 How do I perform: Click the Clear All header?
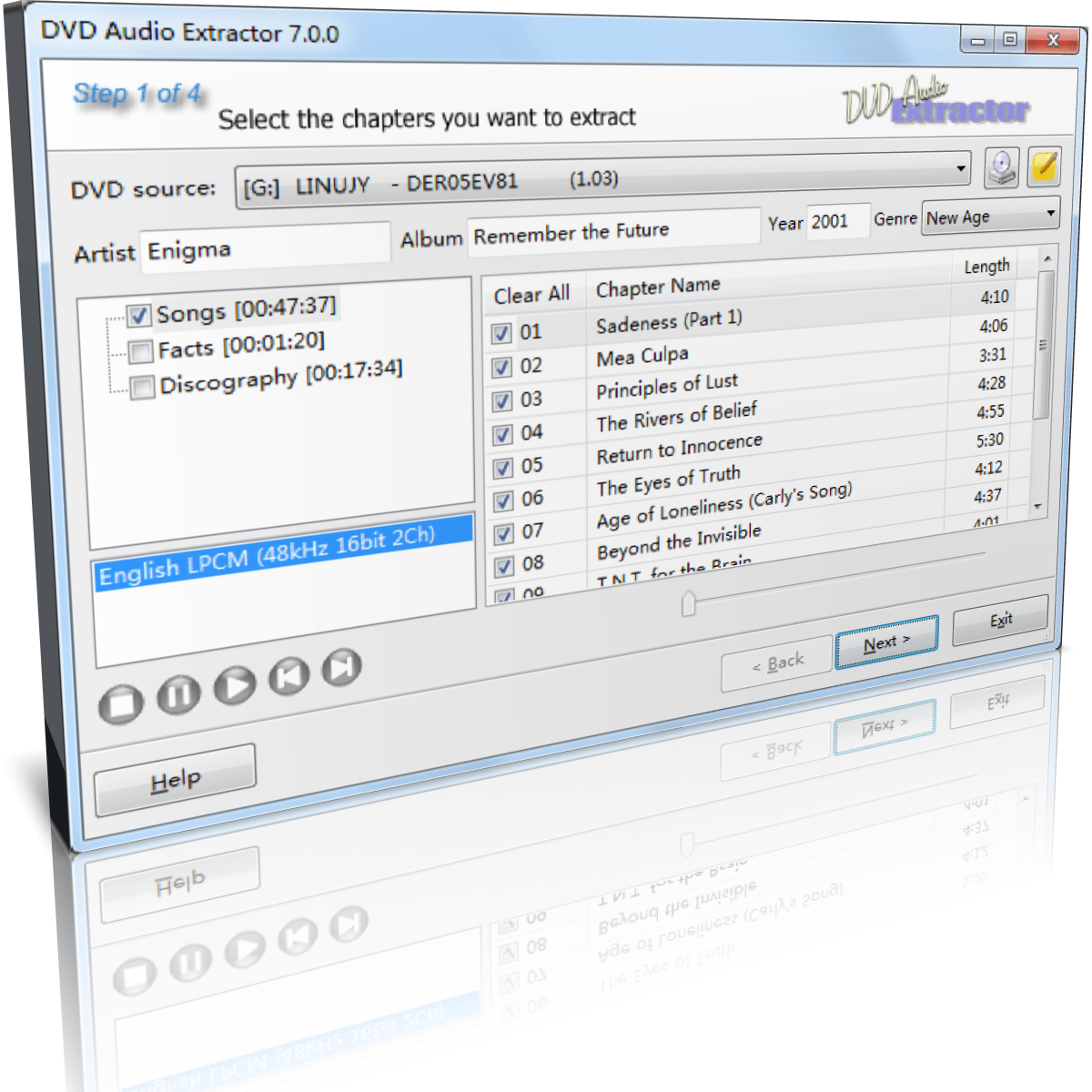pyautogui.click(x=532, y=295)
